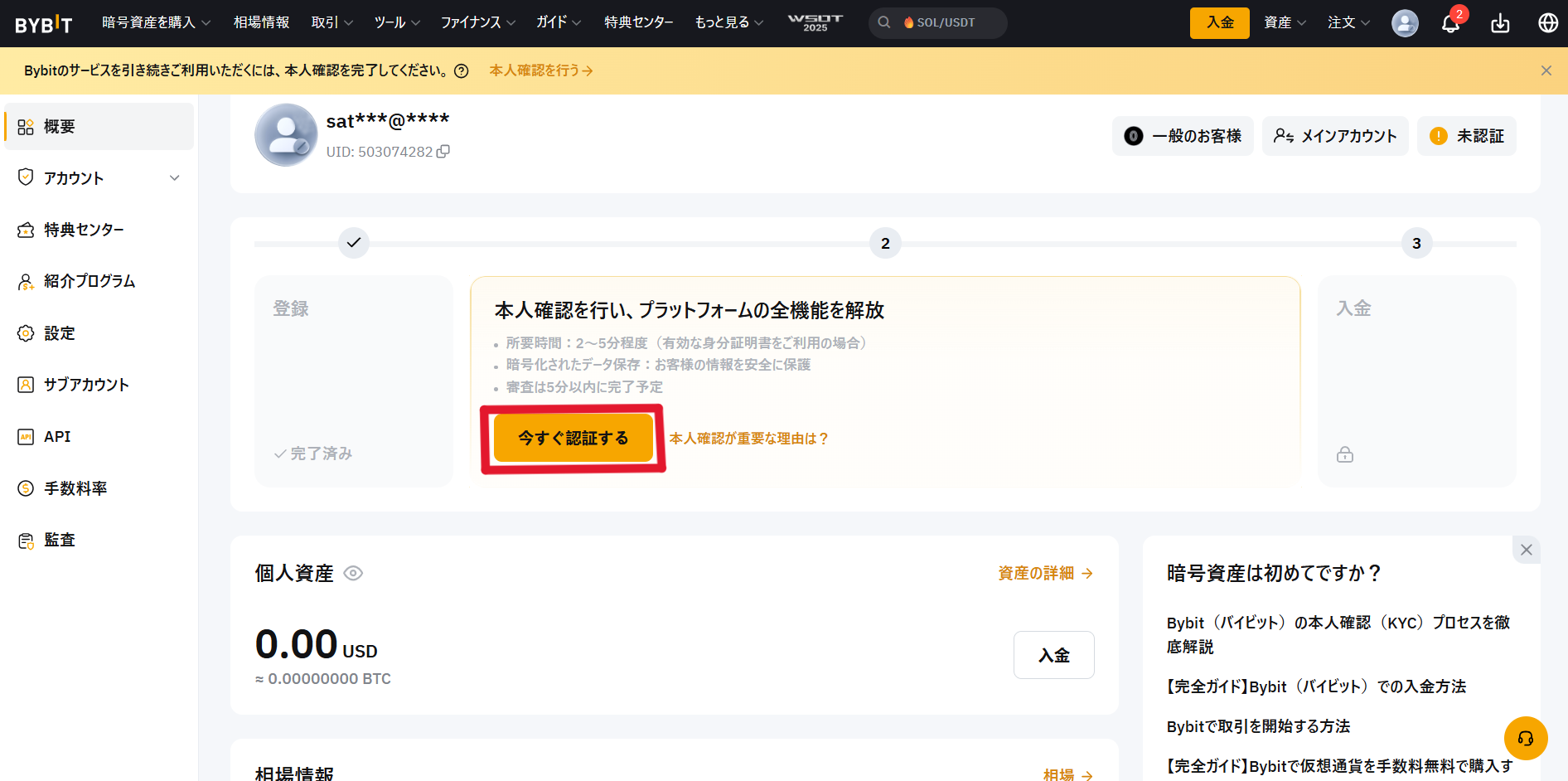Dismiss the yellow verification banner
The height and width of the screenshot is (781, 1568).
[x=1546, y=70]
